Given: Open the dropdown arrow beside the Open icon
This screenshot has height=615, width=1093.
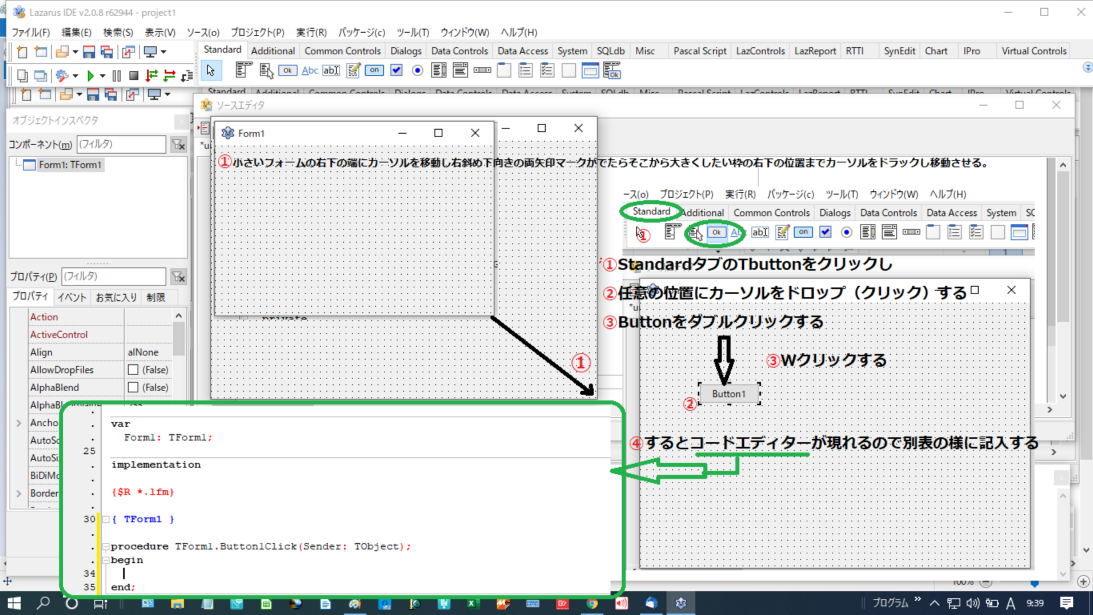Looking at the screenshot, I should click(x=75, y=52).
